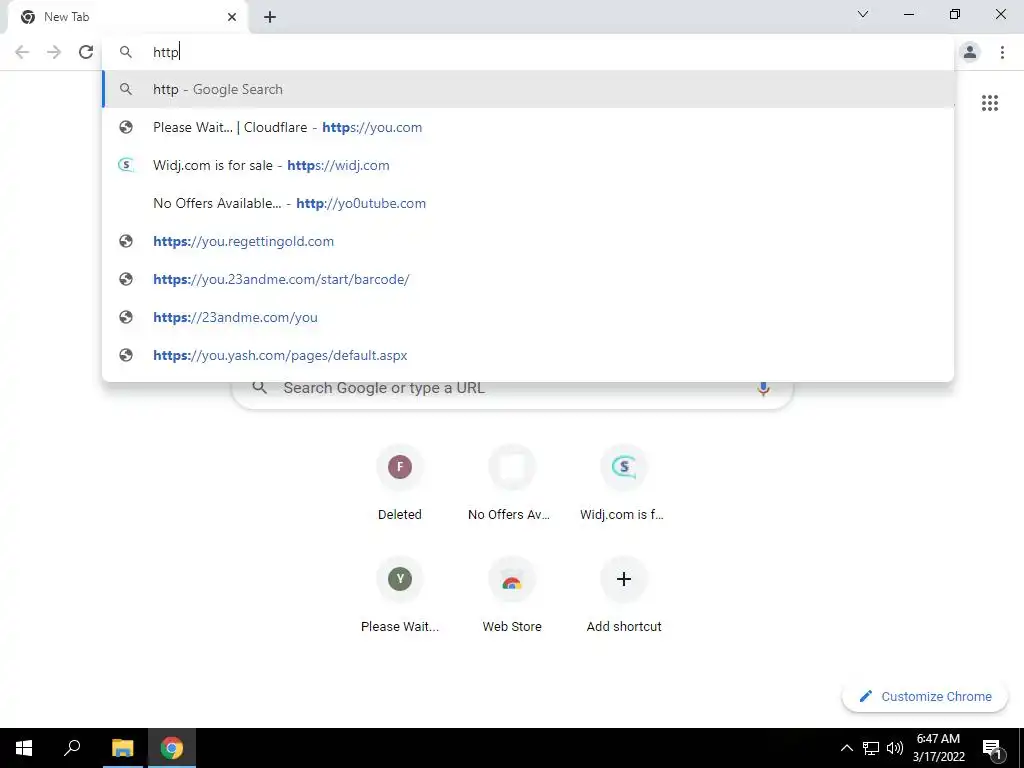Close the New Tab tab

pos(232,17)
